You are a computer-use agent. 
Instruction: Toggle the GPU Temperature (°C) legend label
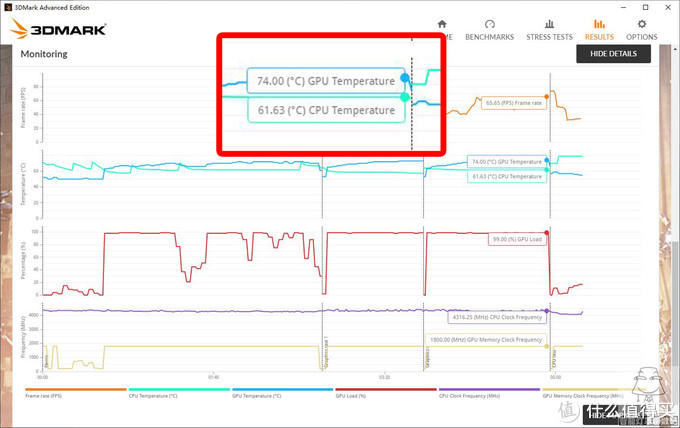coord(256,396)
